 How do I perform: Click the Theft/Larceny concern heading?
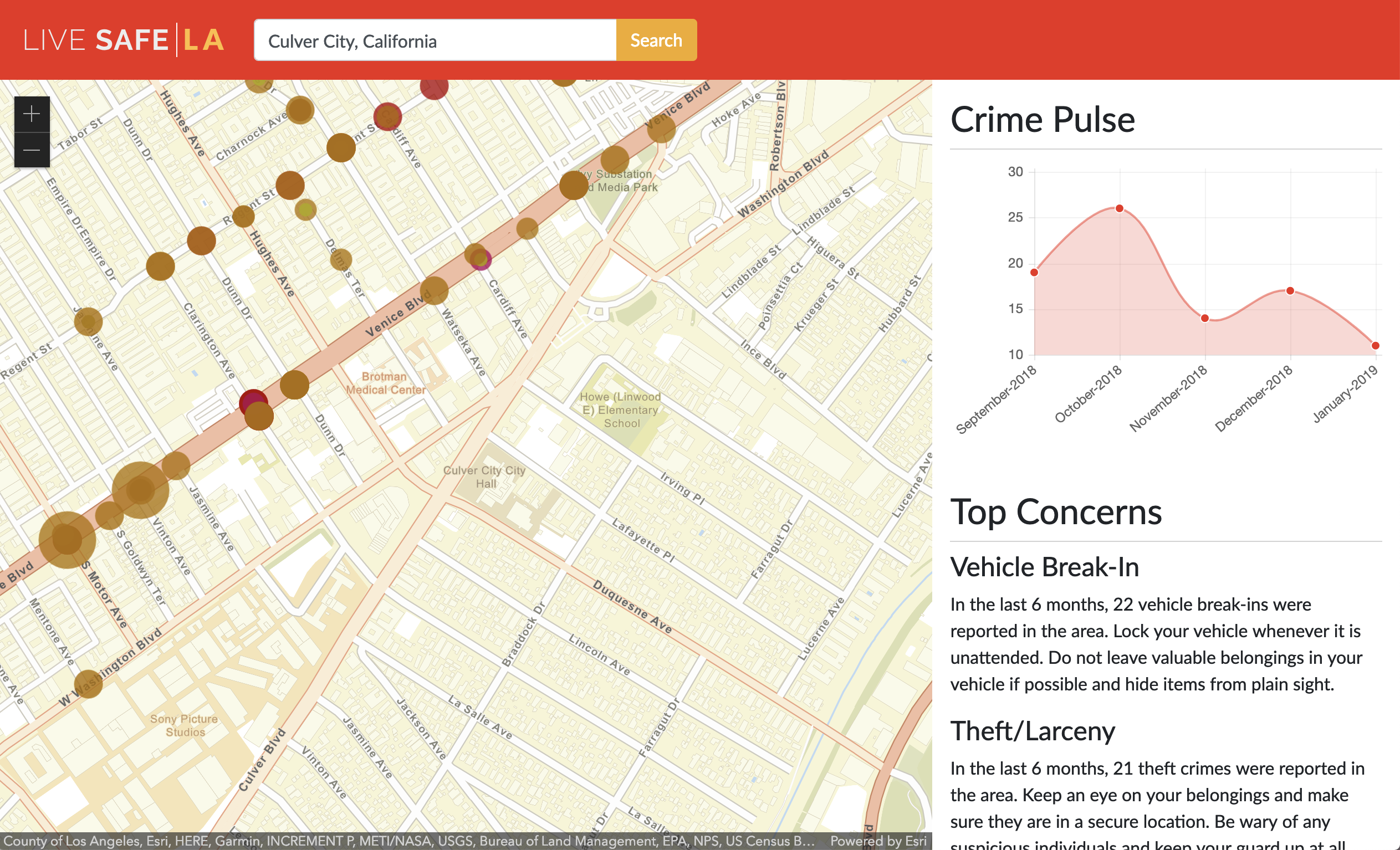[1033, 731]
